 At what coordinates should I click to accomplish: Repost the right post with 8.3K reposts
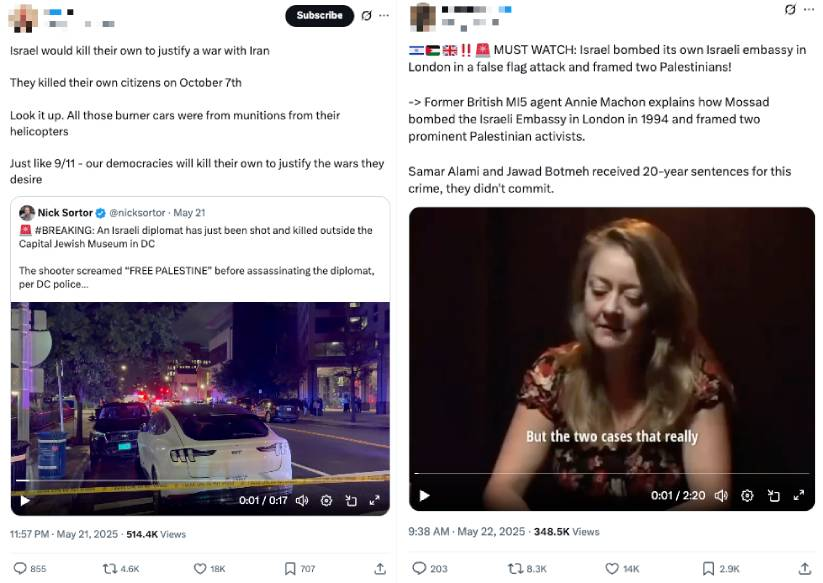coord(527,568)
